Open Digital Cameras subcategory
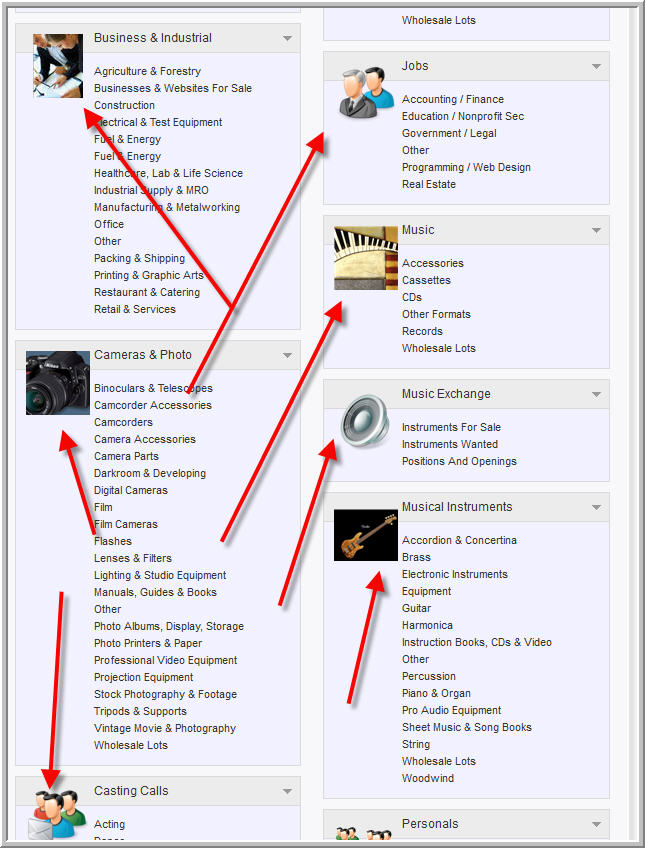This screenshot has width=645, height=848. [131, 490]
